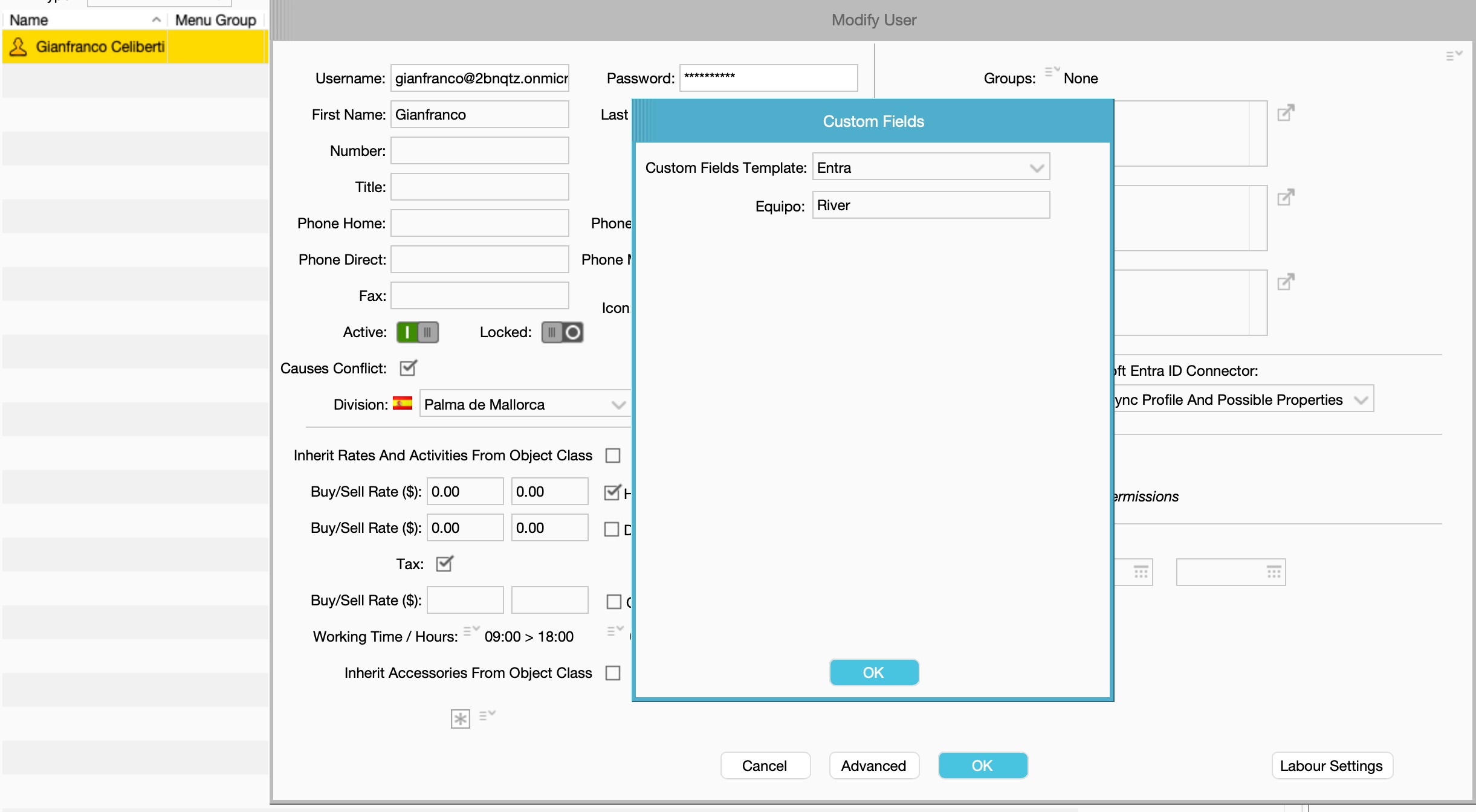The height and width of the screenshot is (812, 1476).
Task: Toggle the Locked switch
Action: tap(562, 332)
